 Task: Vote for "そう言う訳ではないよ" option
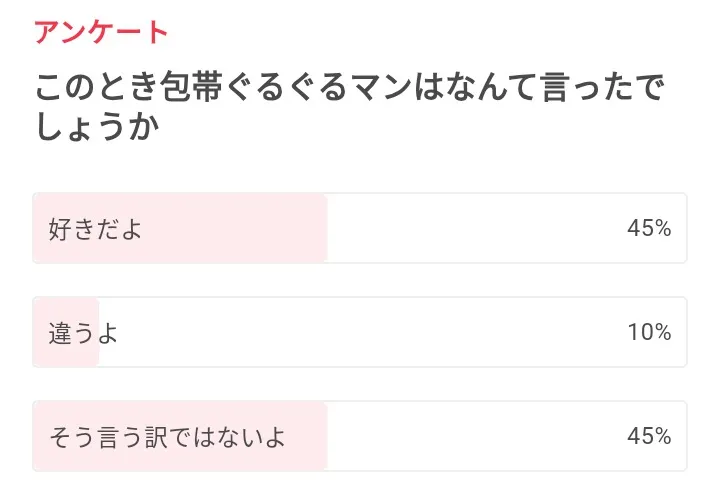[167, 437]
